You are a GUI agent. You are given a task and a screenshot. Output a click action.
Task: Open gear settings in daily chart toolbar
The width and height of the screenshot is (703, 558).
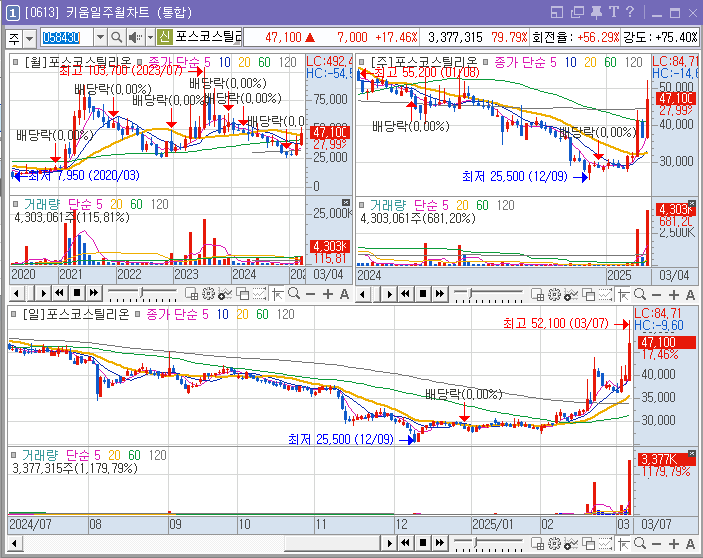coord(555,544)
